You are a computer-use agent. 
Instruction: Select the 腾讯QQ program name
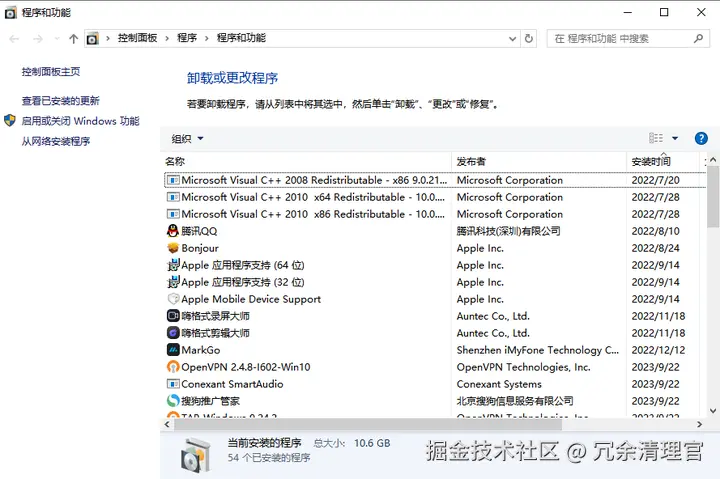coord(199,231)
